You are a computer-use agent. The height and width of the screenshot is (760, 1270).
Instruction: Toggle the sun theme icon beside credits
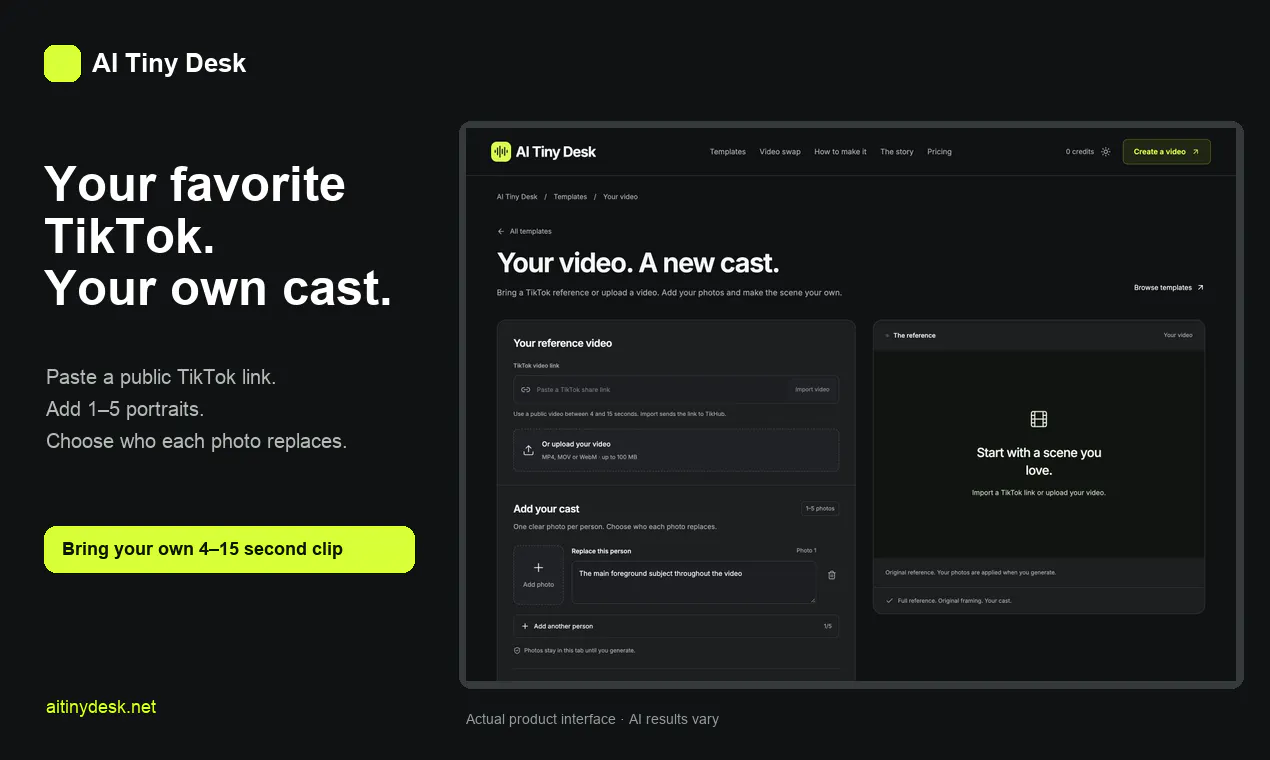click(x=1106, y=152)
